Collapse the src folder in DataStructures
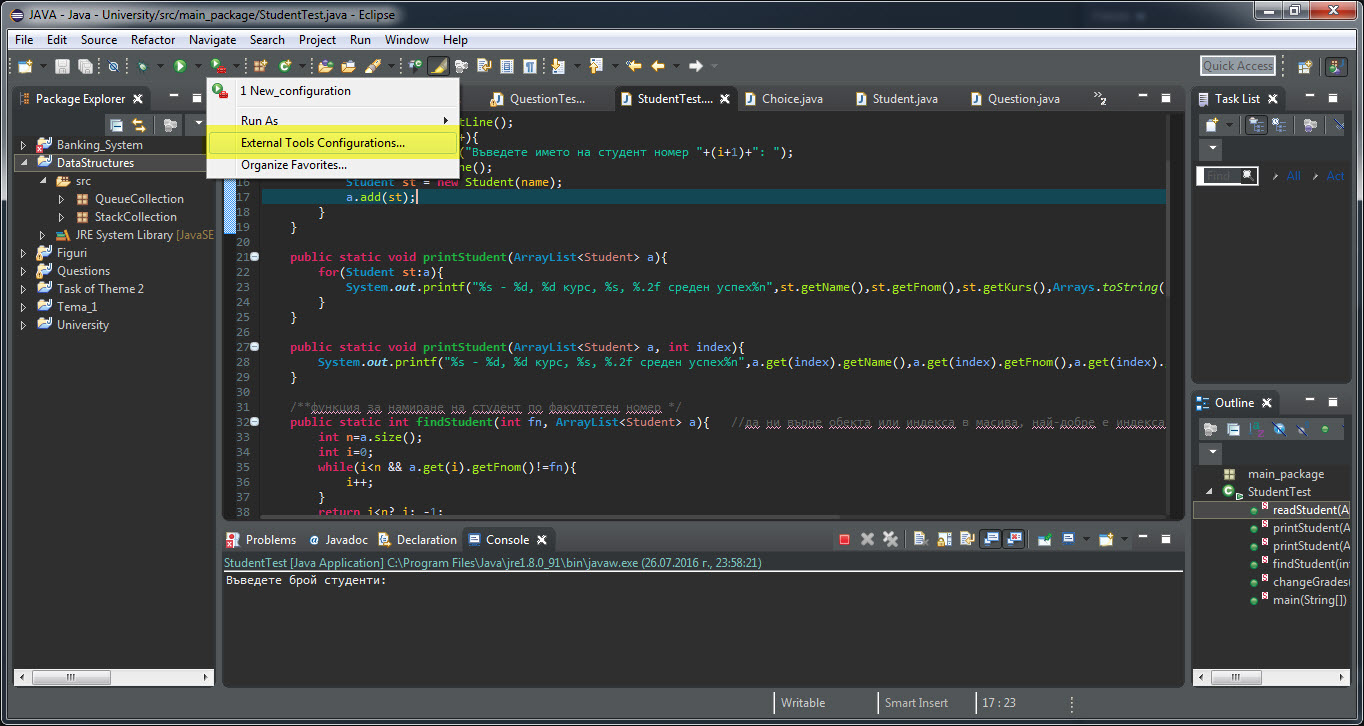The image size is (1364, 726). click(43, 181)
